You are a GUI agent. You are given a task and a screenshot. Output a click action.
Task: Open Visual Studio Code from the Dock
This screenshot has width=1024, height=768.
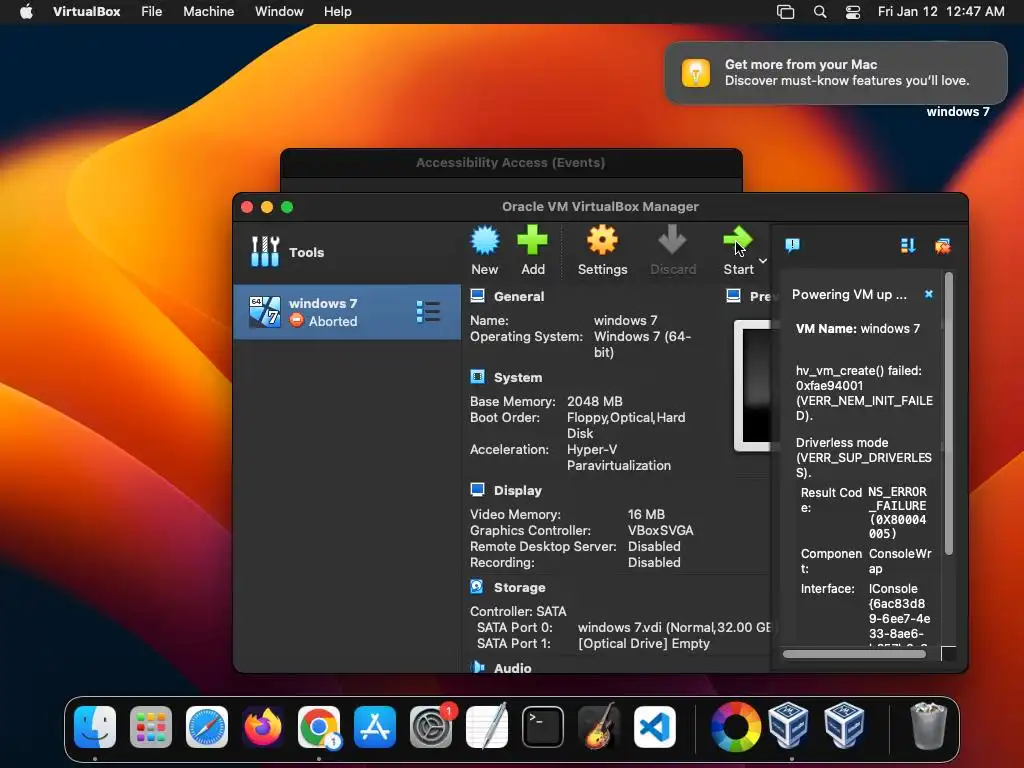(x=654, y=726)
